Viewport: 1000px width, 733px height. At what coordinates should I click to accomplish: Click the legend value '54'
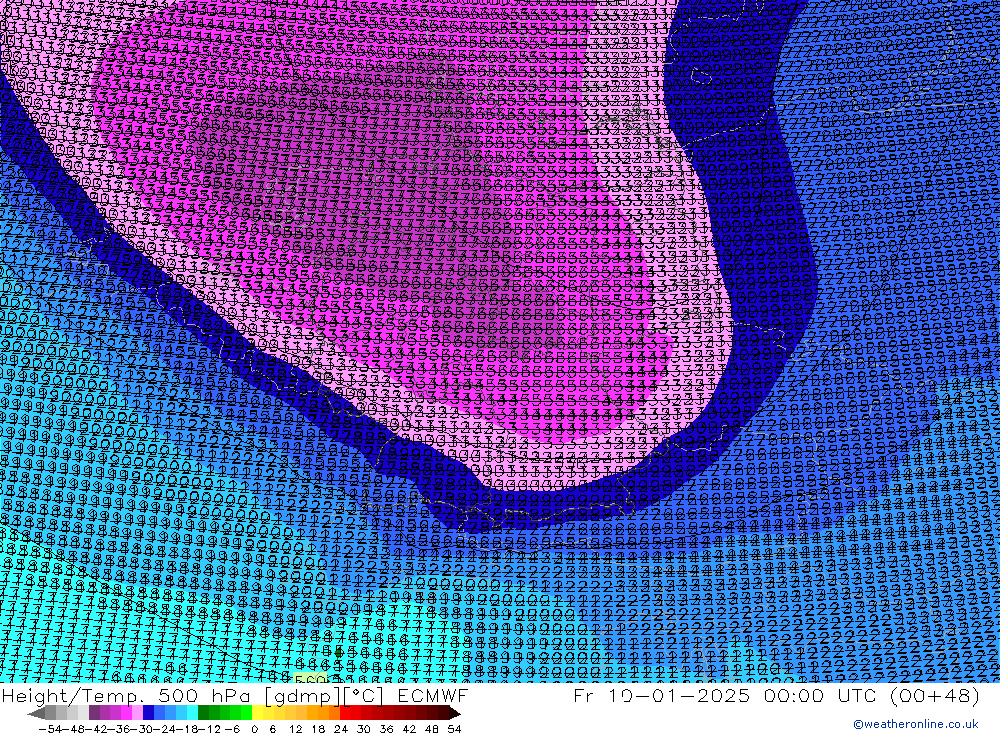(x=454, y=729)
